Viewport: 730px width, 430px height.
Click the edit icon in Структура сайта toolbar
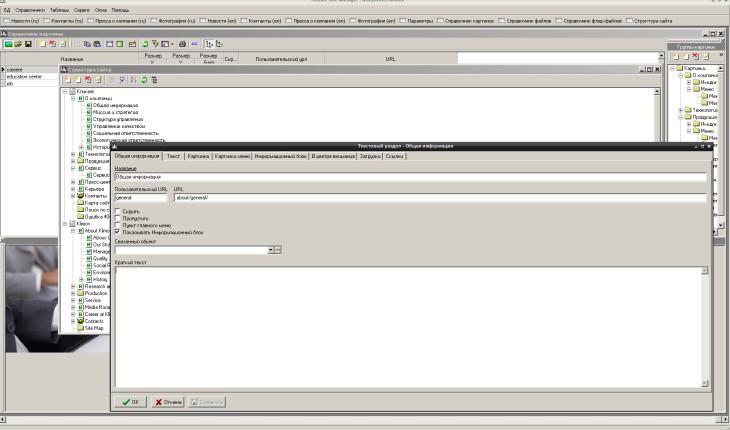(98, 80)
